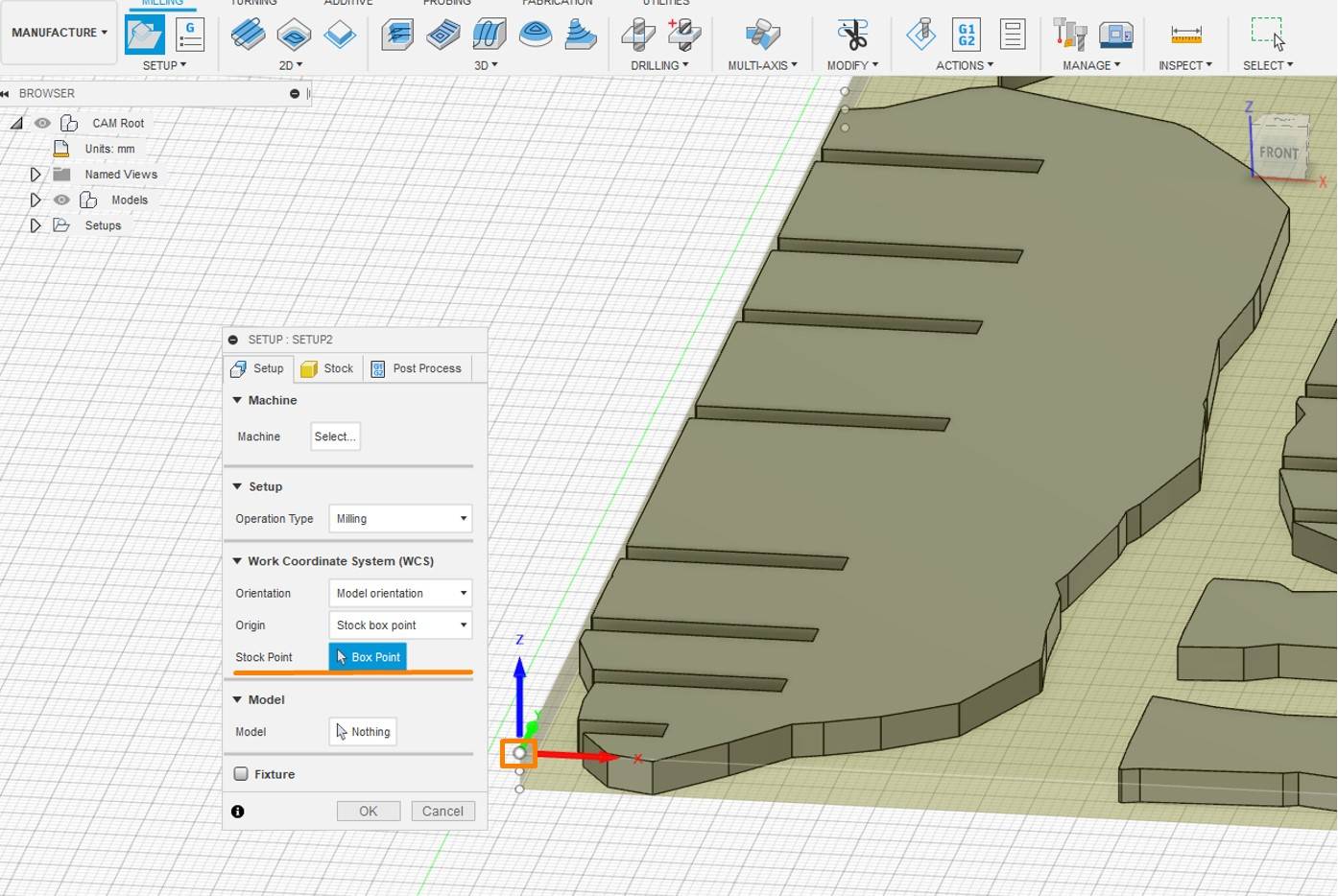
Task: Open the Setup Sheet icon
Action: [1012, 35]
